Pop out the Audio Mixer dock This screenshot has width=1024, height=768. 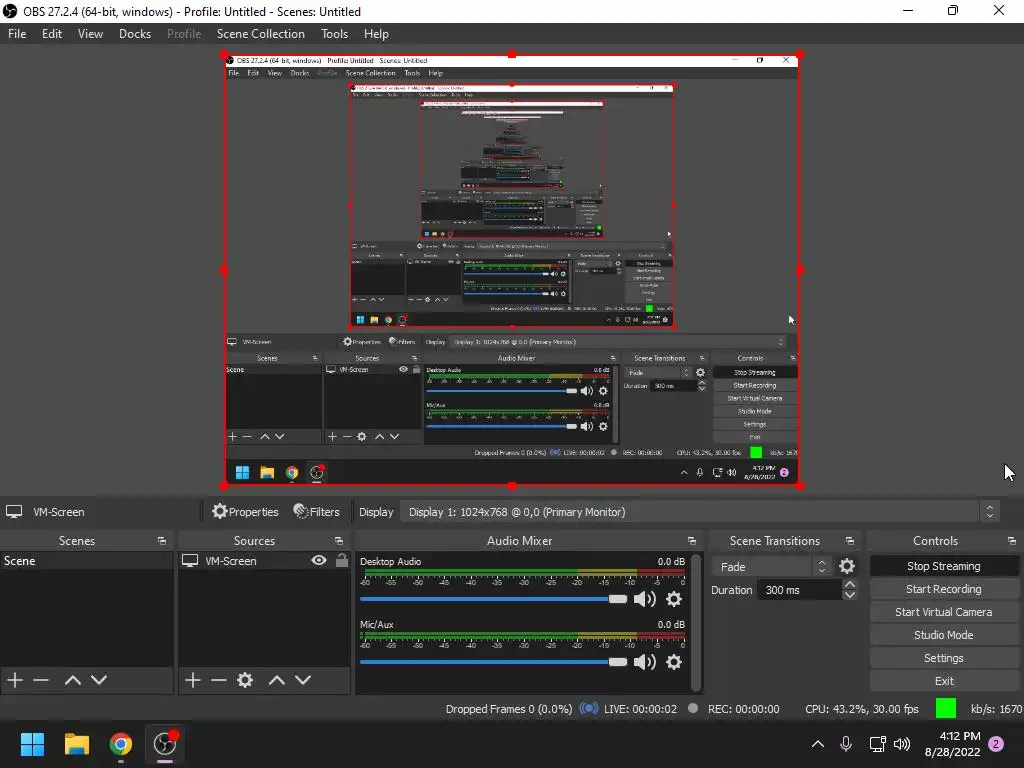(x=692, y=541)
